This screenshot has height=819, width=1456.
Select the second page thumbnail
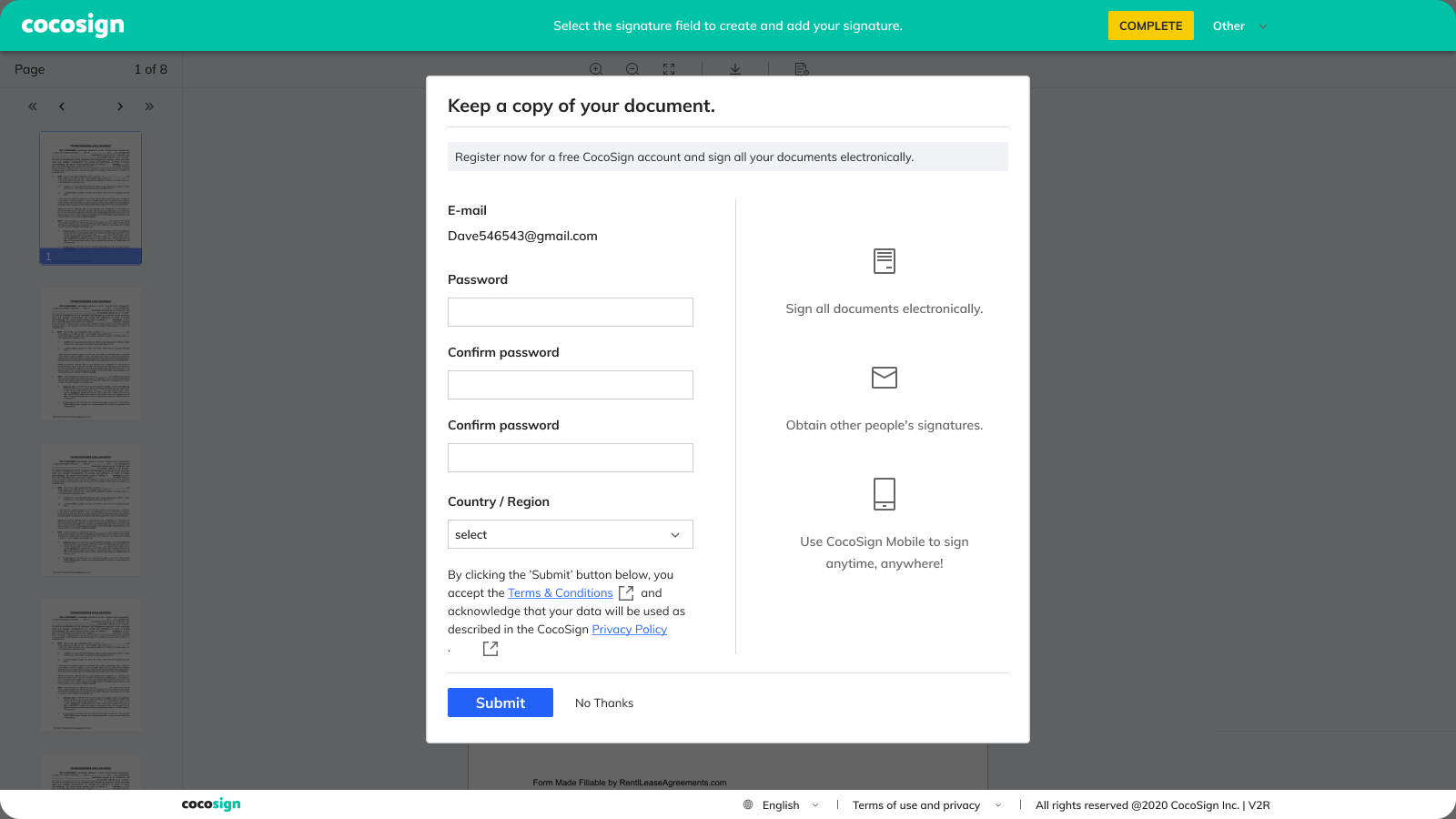click(x=91, y=354)
